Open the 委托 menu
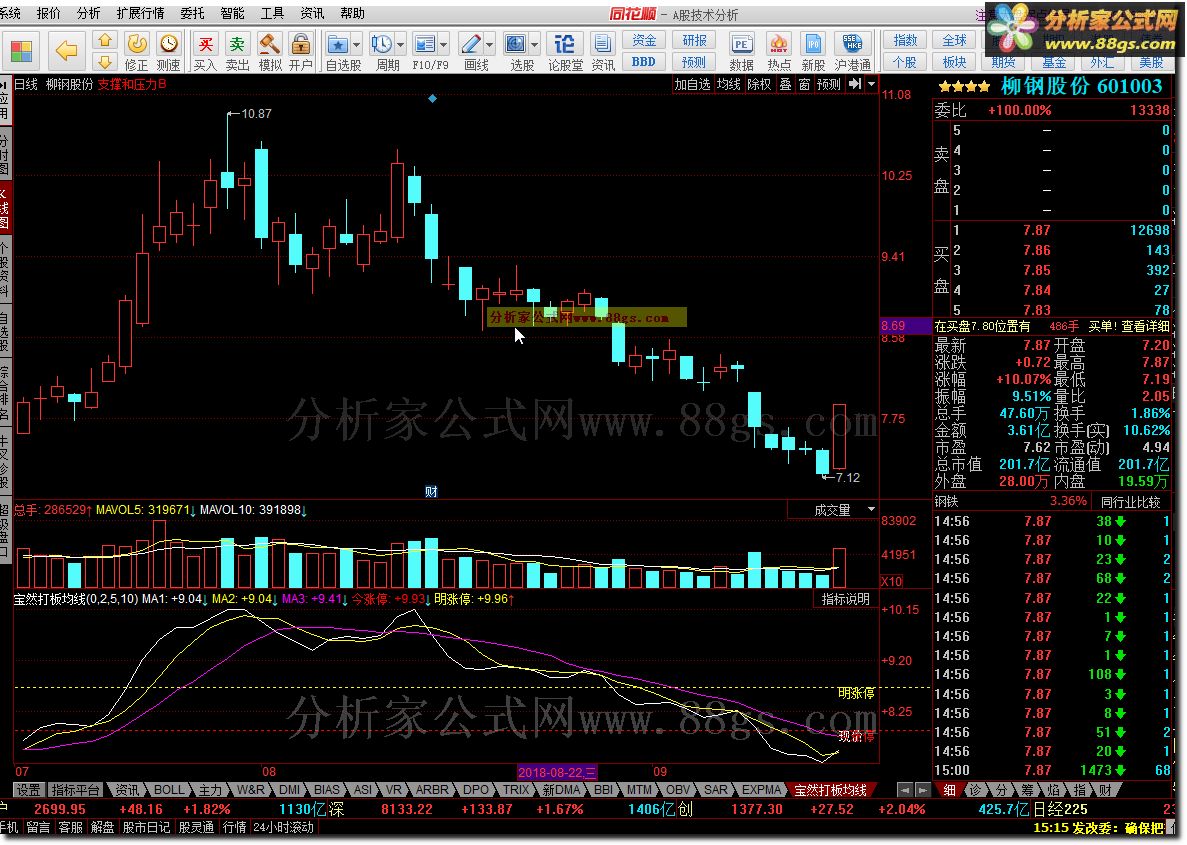 [x=192, y=13]
